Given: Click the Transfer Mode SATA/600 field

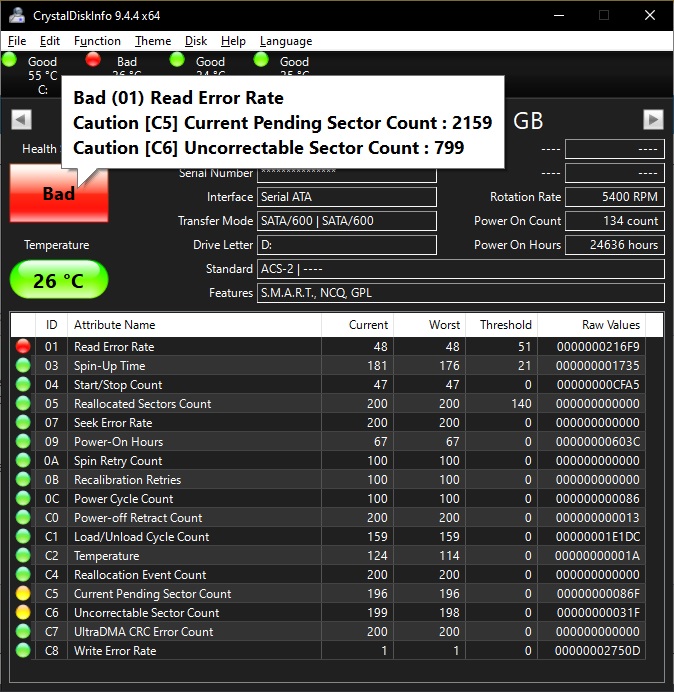Looking at the screenshot, I should 347,221.
